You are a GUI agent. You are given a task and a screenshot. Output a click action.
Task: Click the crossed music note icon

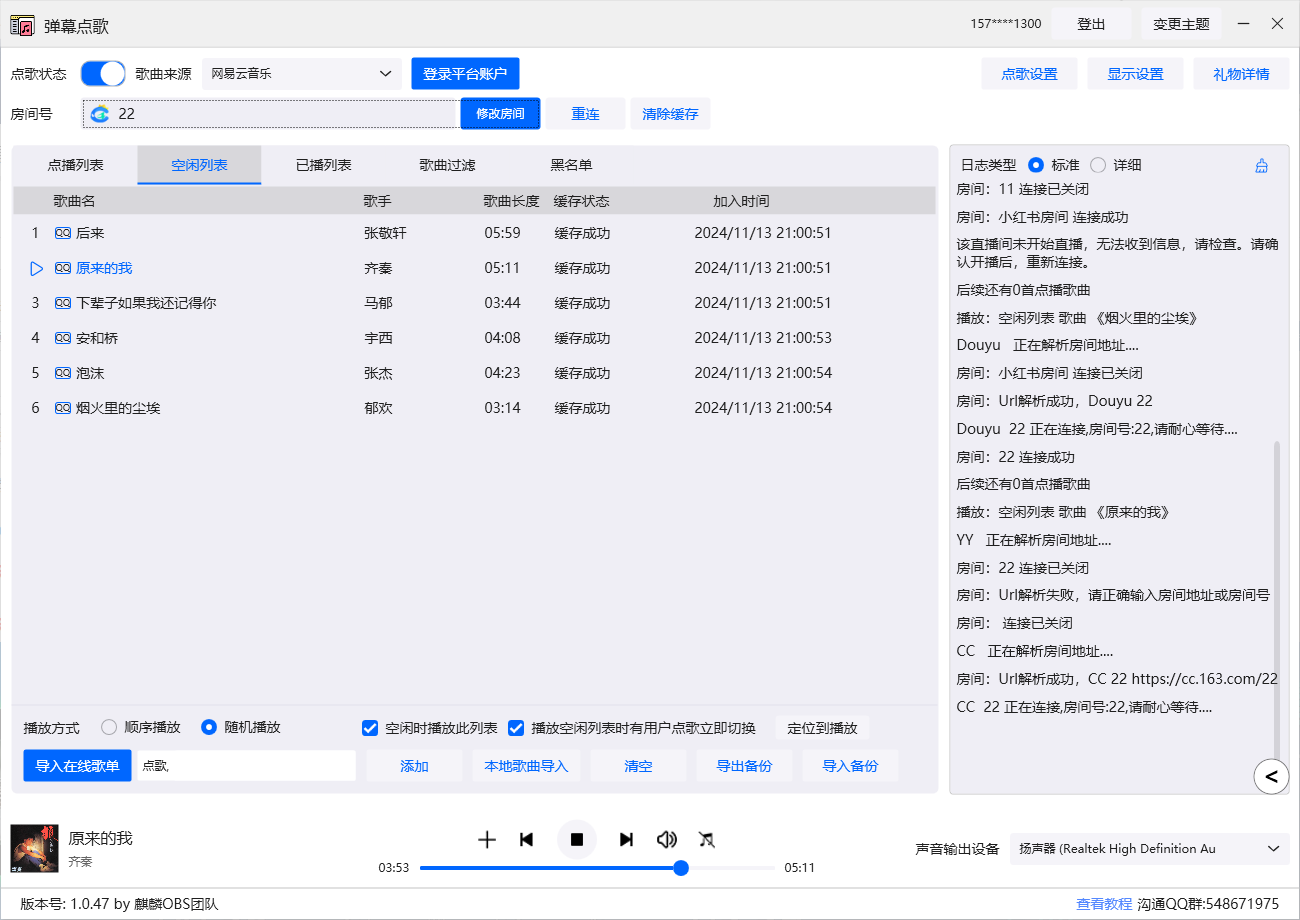pos(707,840)
